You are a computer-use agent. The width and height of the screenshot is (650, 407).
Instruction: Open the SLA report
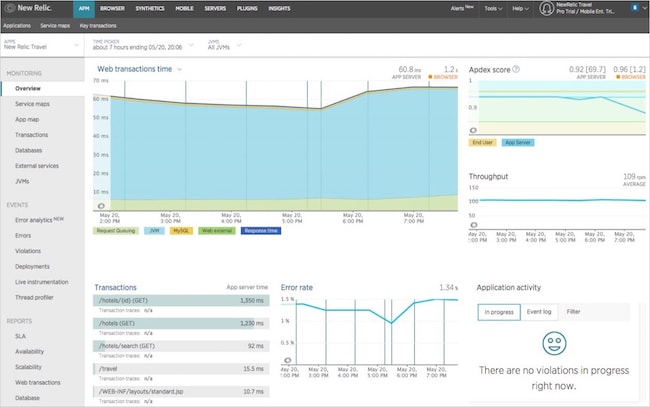(x=20, y=336)
